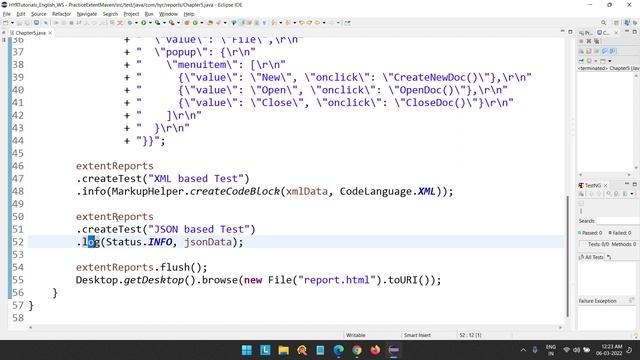This screenshot has height=360, width=640.
Task: Click Remove Launch X icon in Console
Action: [x=589, y=41]
